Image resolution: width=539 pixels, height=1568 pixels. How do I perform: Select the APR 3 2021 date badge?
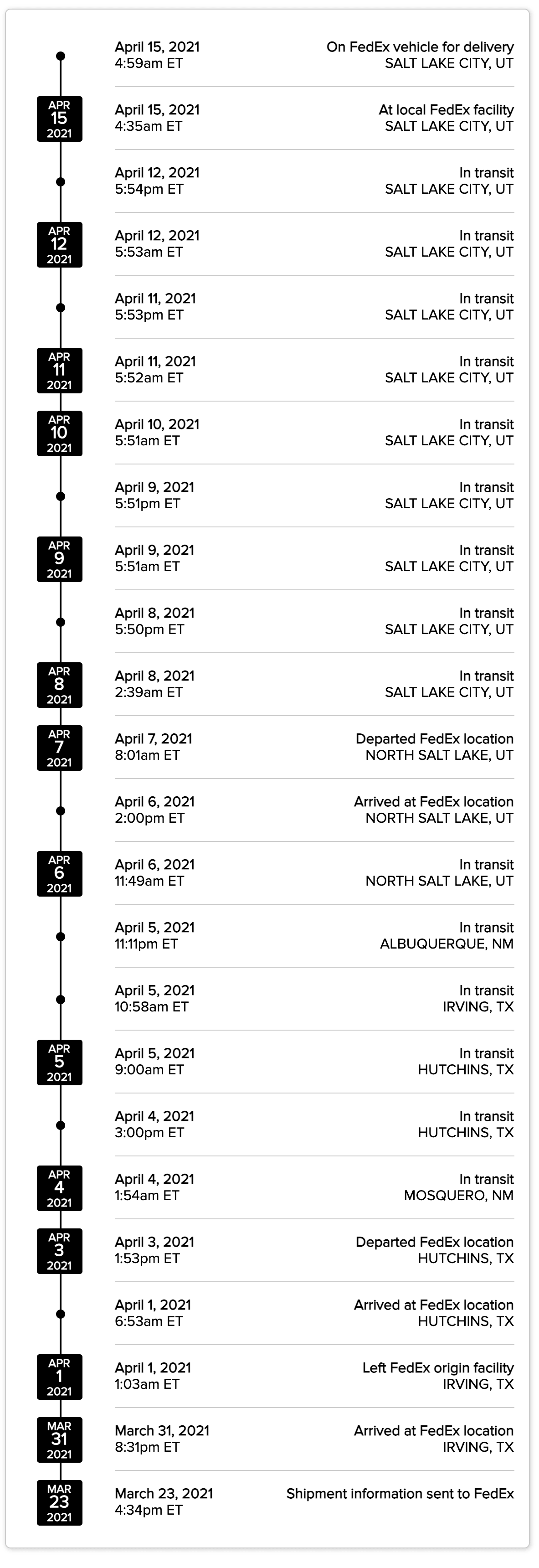(60, 1251)
